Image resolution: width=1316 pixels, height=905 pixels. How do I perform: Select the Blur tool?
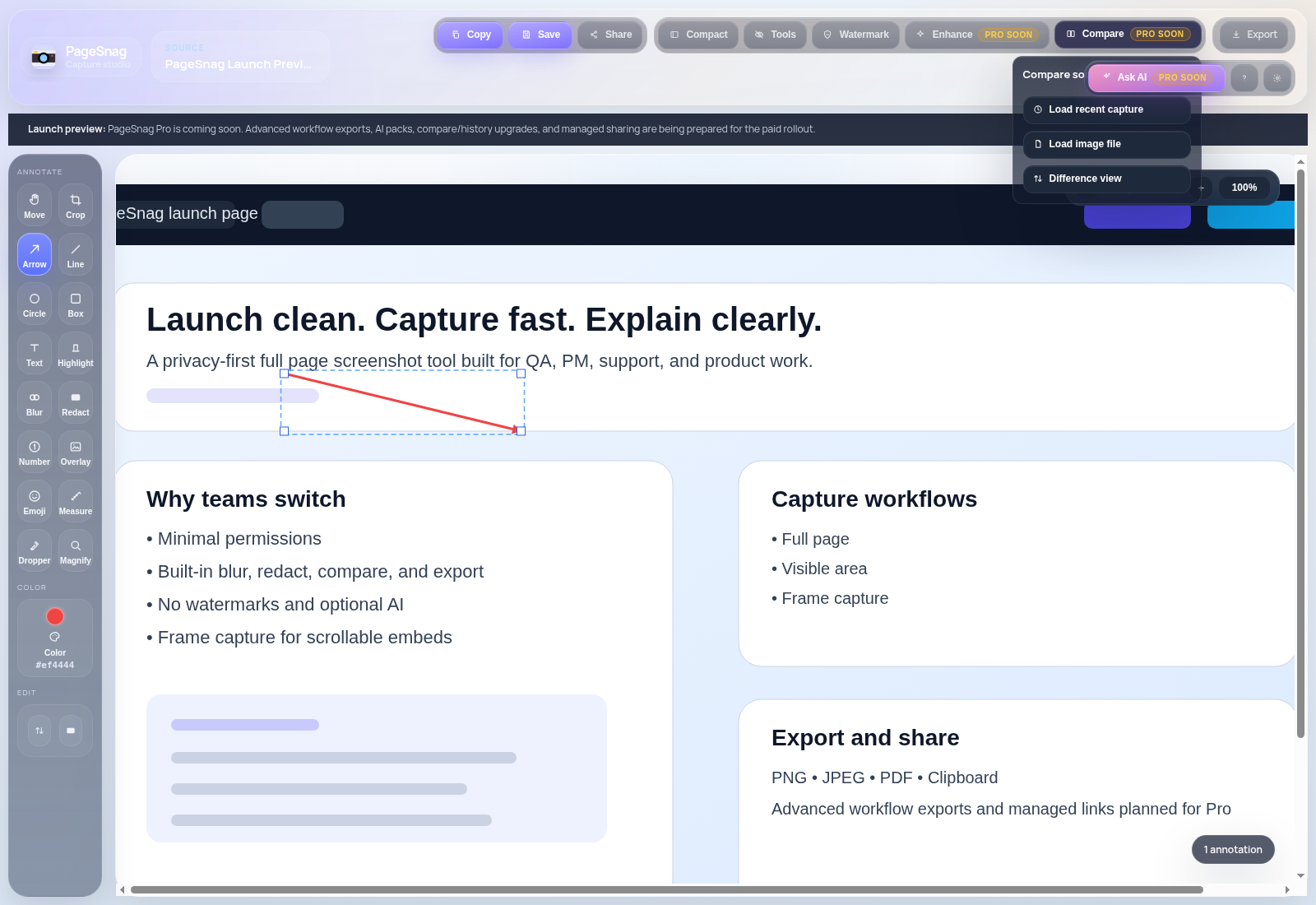pos(35,402)
